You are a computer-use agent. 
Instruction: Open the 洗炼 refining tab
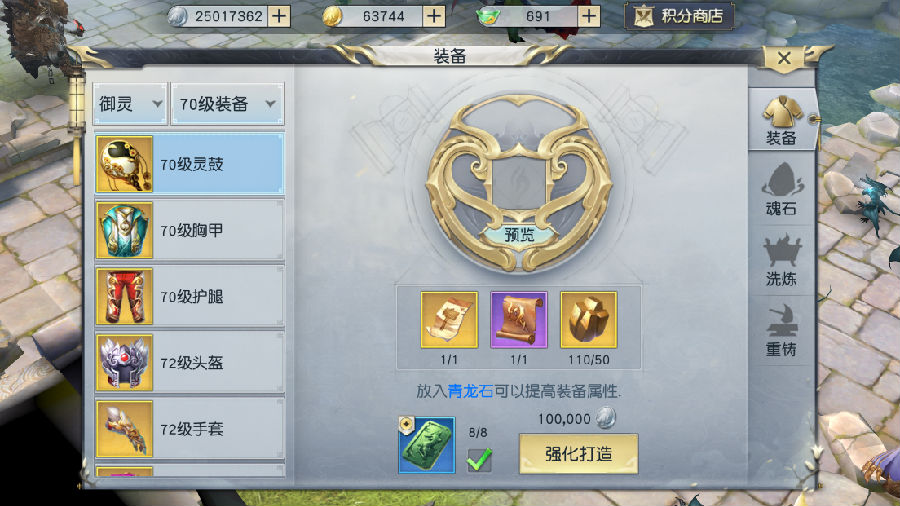point(781,260)
